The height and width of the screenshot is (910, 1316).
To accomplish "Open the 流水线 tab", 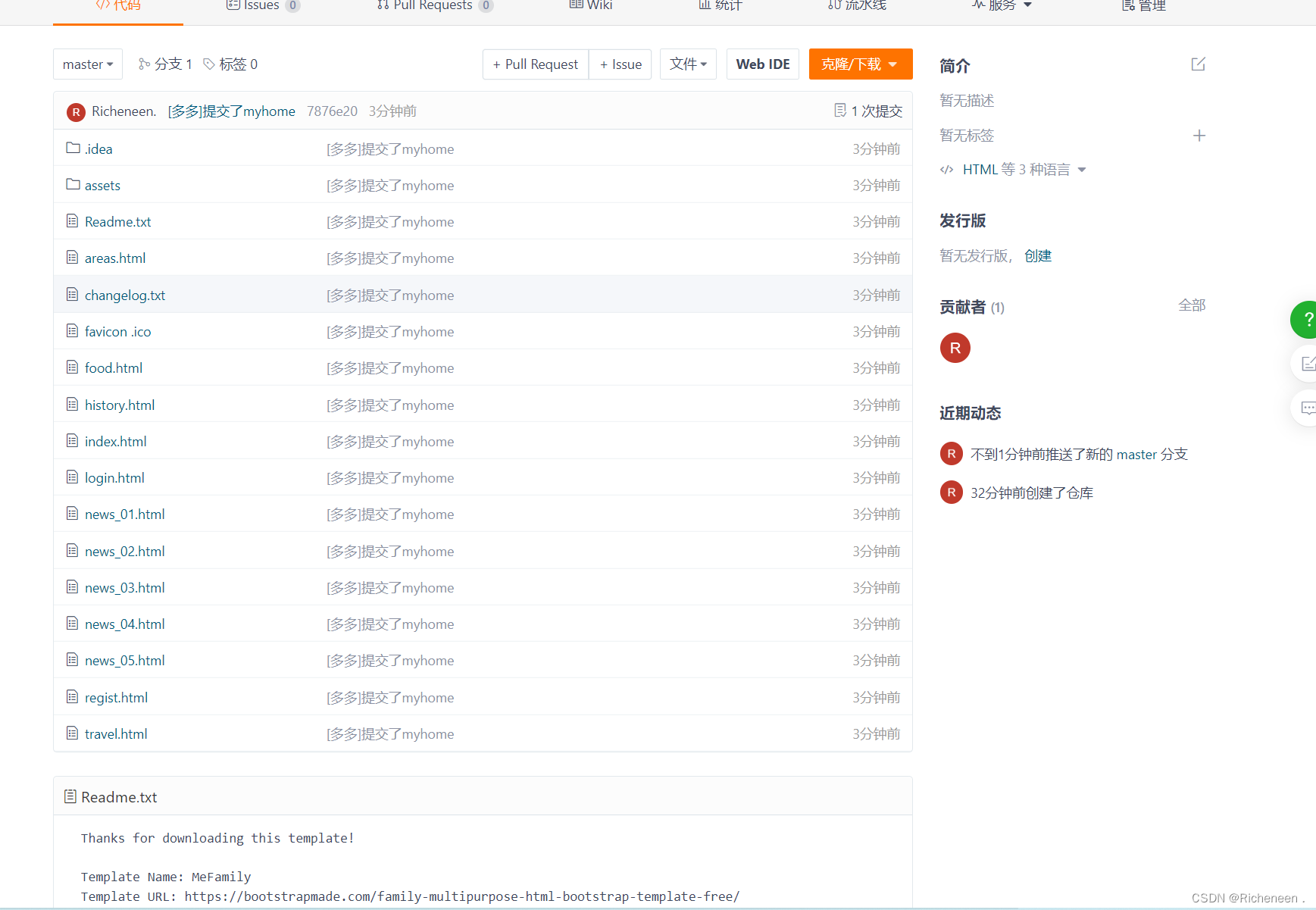I will tap(857, 6).
